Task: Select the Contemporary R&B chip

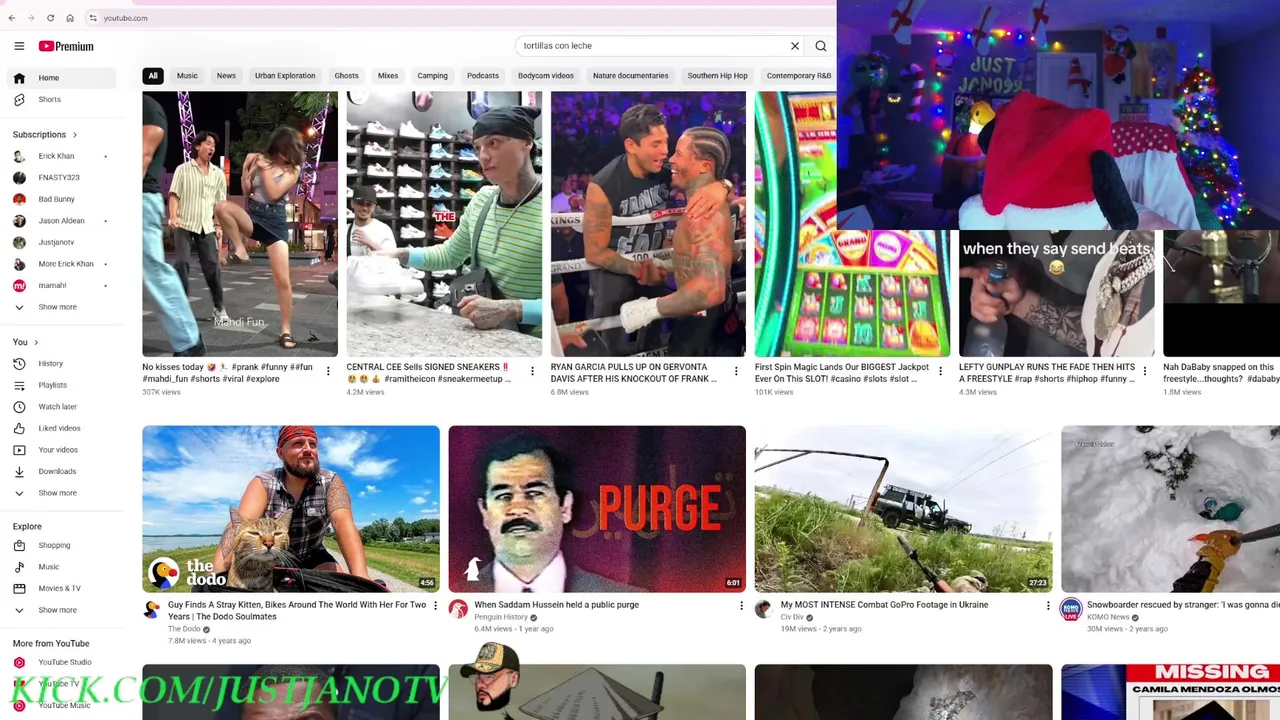Action: point(798,76)
